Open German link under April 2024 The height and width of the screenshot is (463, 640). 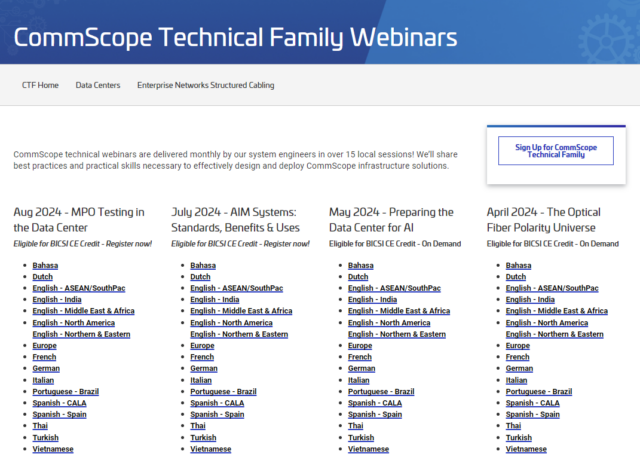[x=519, y=369]
